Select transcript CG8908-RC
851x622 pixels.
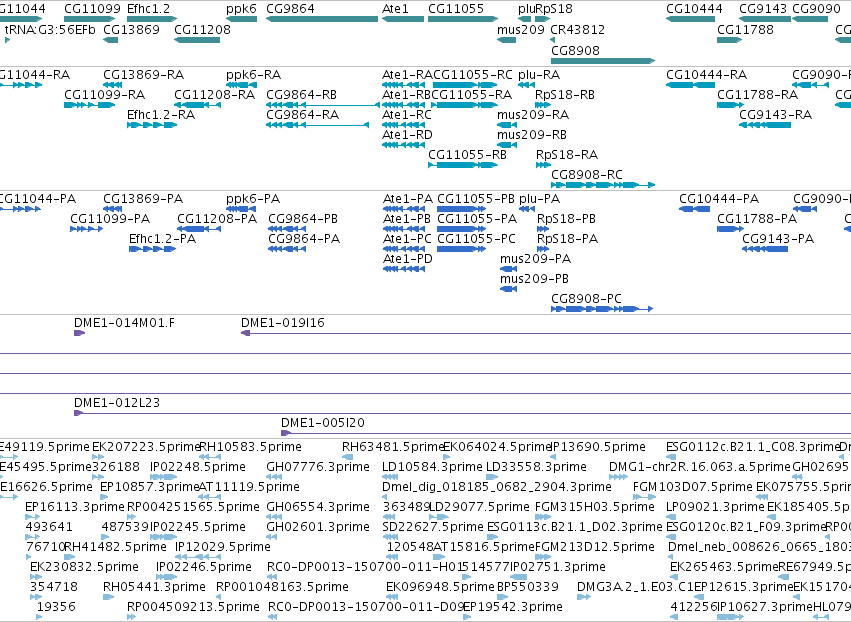(x=603, y=185)
